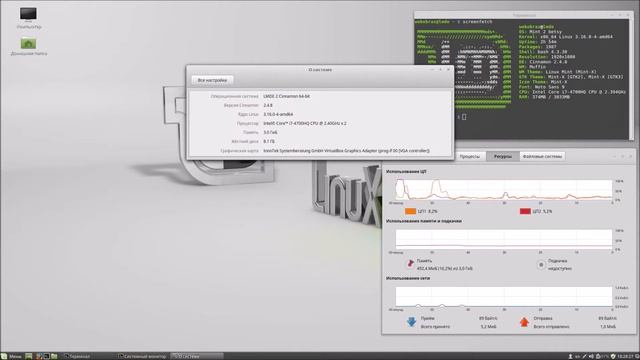Click the WM: Muffin line in the terminal
Viewport: 640px width, 360px height.
(532, 67)
